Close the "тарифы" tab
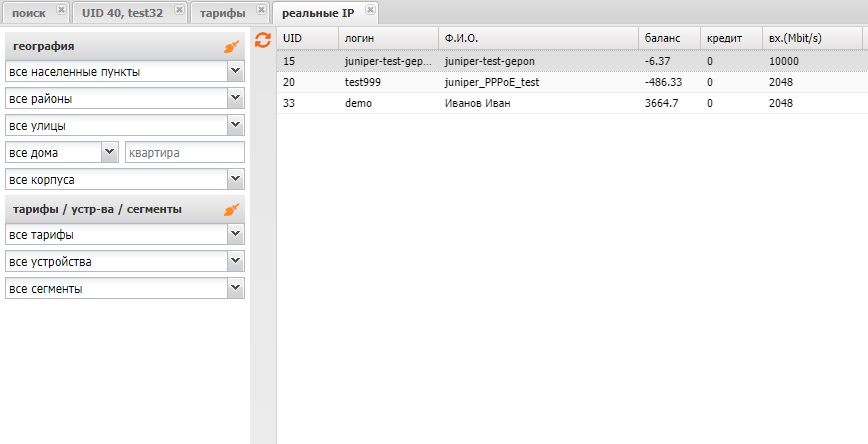868x444 pixels. [x=261, y=10]
